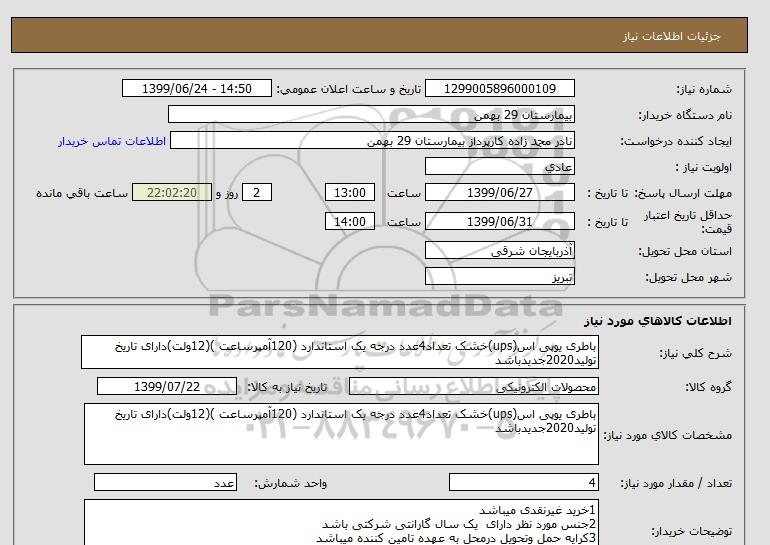
Task: Click the note line 1خرید غیرنقدی میباشد
Action: pyautogui.click(x=537, y=510)
